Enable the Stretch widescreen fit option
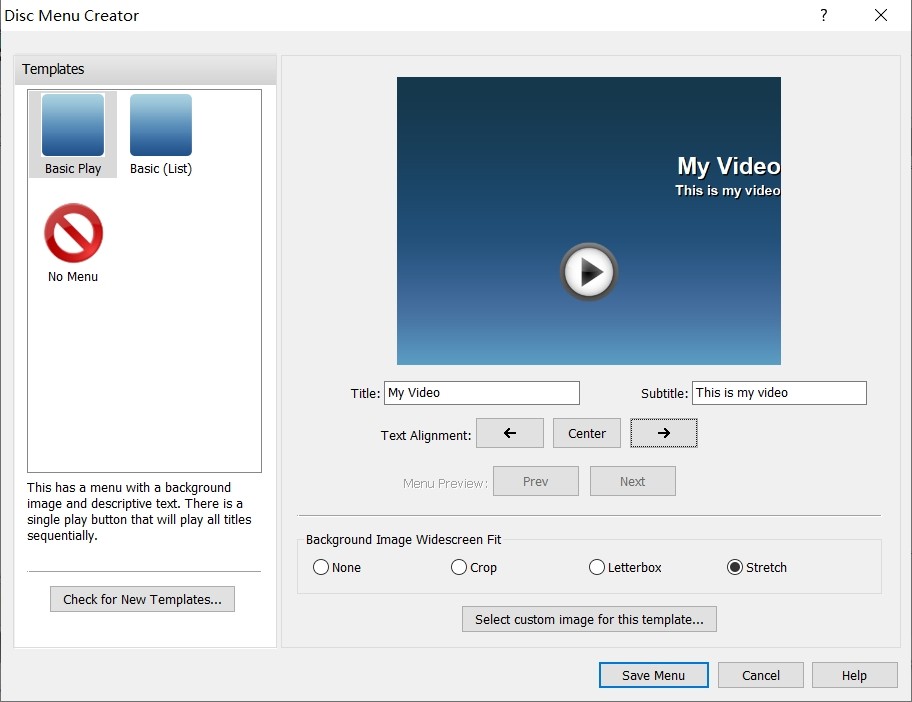The height and width of the screenshot is (702, 912). 735,567
